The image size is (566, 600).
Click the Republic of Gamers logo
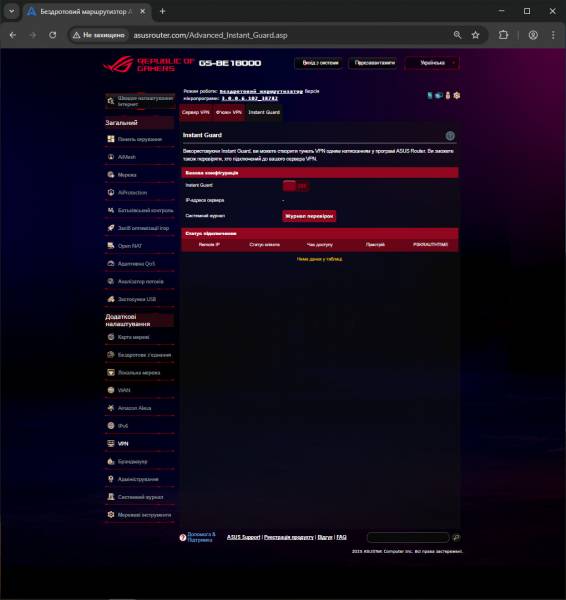(x=148, y=64)
